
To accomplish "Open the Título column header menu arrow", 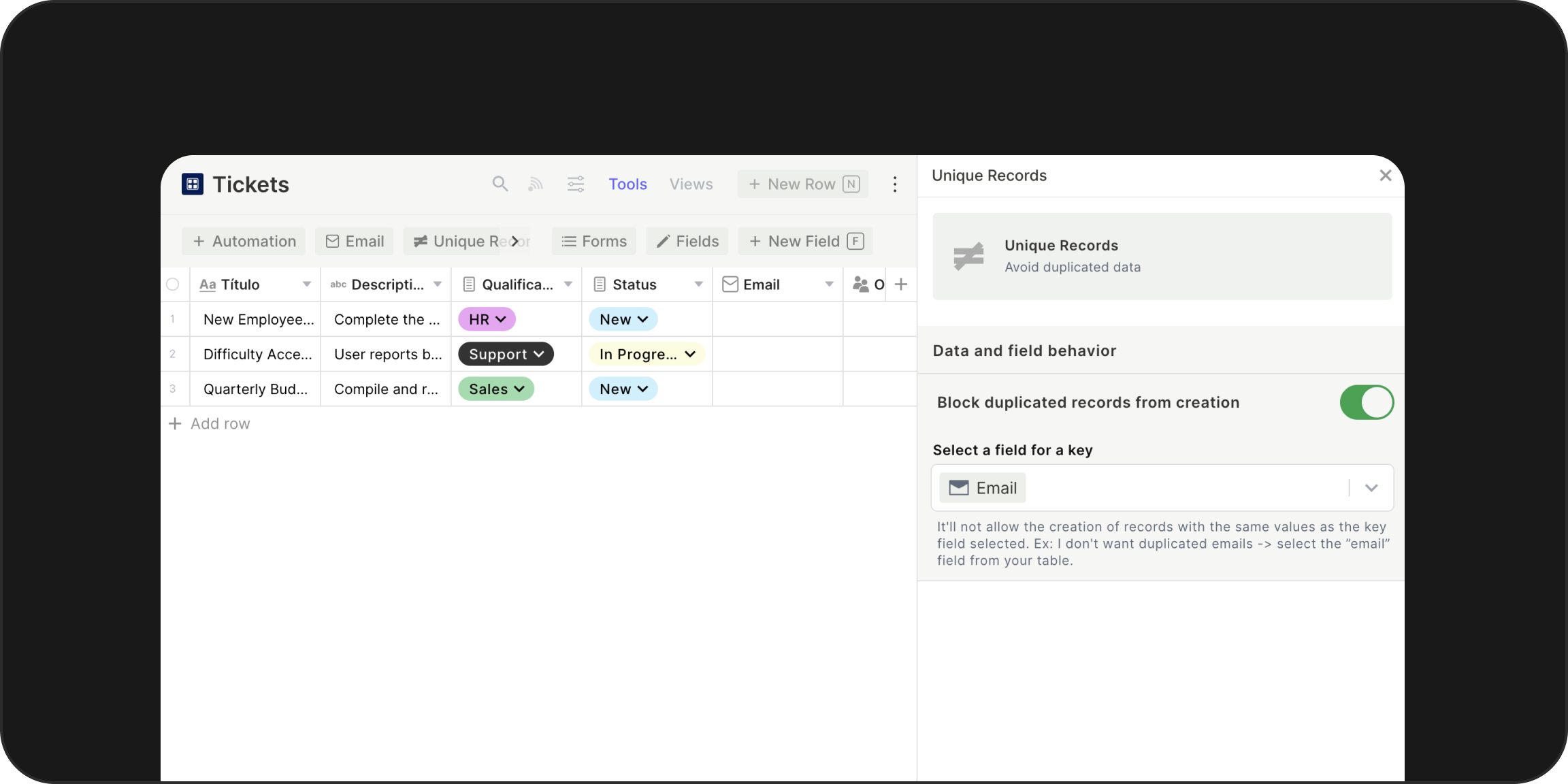I will [307, 284].
